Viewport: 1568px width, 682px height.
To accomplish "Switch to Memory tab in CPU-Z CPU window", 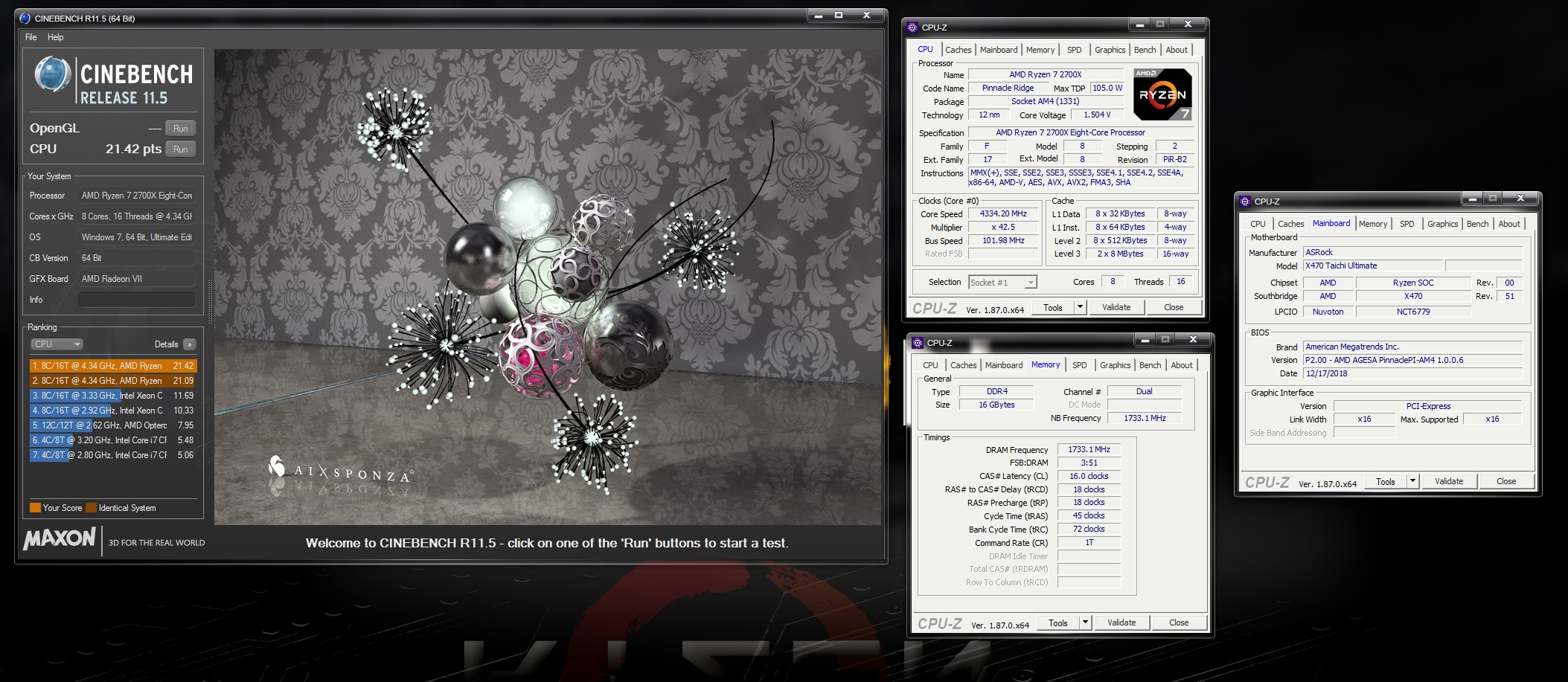I will pyautogui.click(x=1040, y=50).
